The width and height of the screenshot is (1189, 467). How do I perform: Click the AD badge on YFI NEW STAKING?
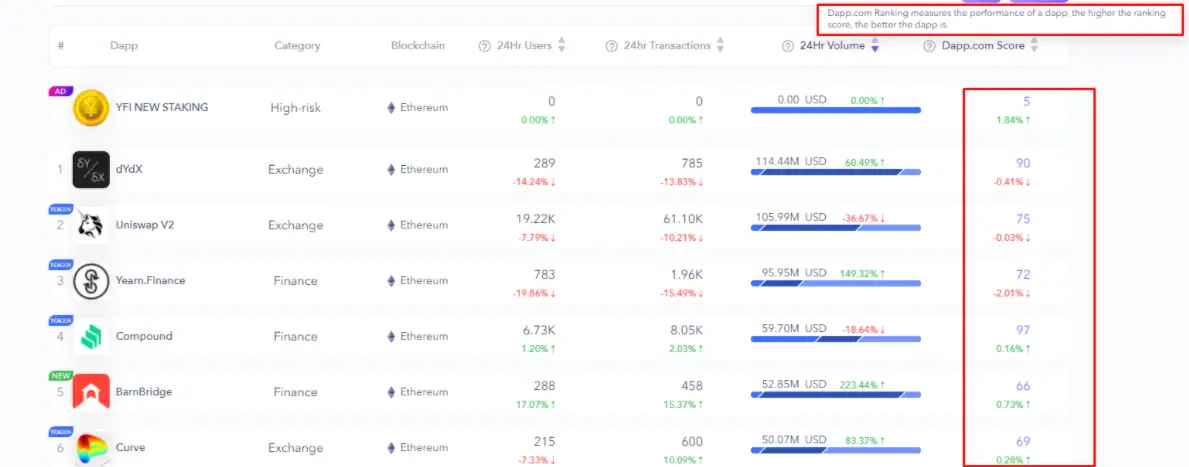(x=60, y=91)
